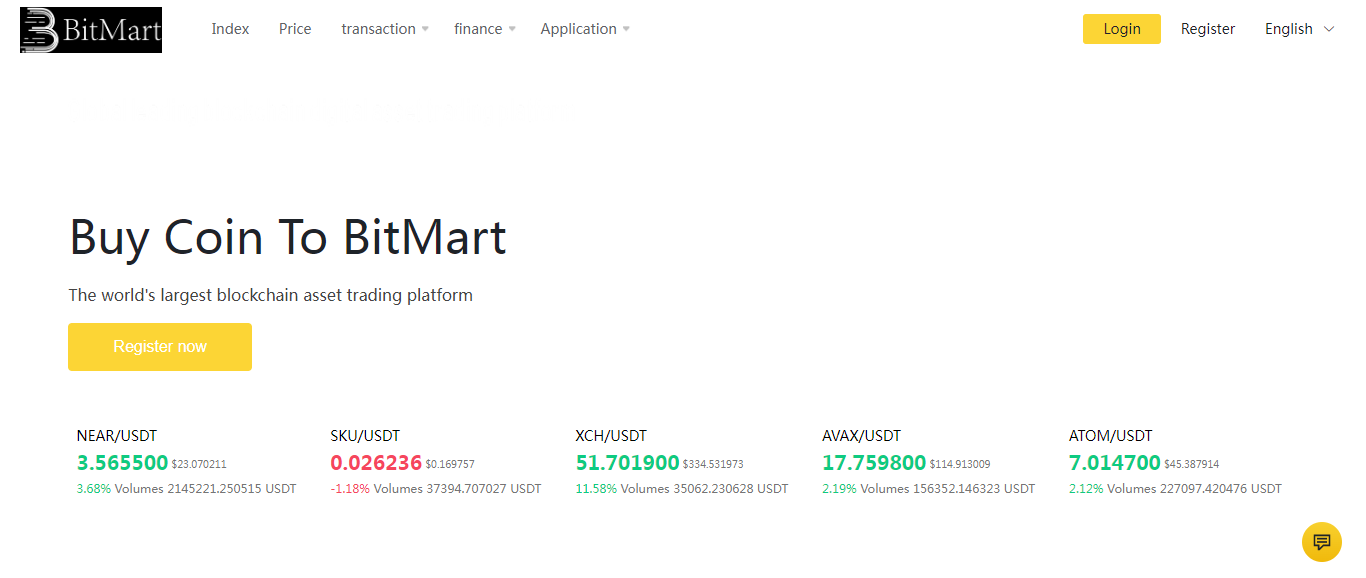Viewport: 1366px width, 578px height.
Task: Go to the Price menu item
Action: click(x=295, y=29)
